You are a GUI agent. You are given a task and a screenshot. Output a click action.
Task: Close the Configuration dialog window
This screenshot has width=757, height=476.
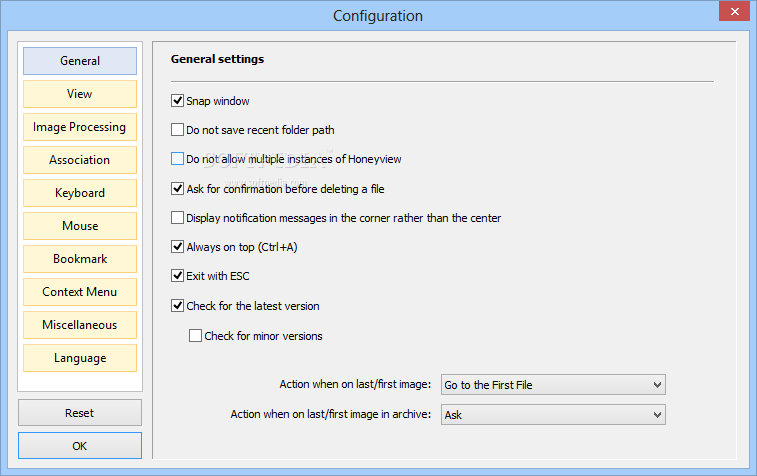point(734,13)
